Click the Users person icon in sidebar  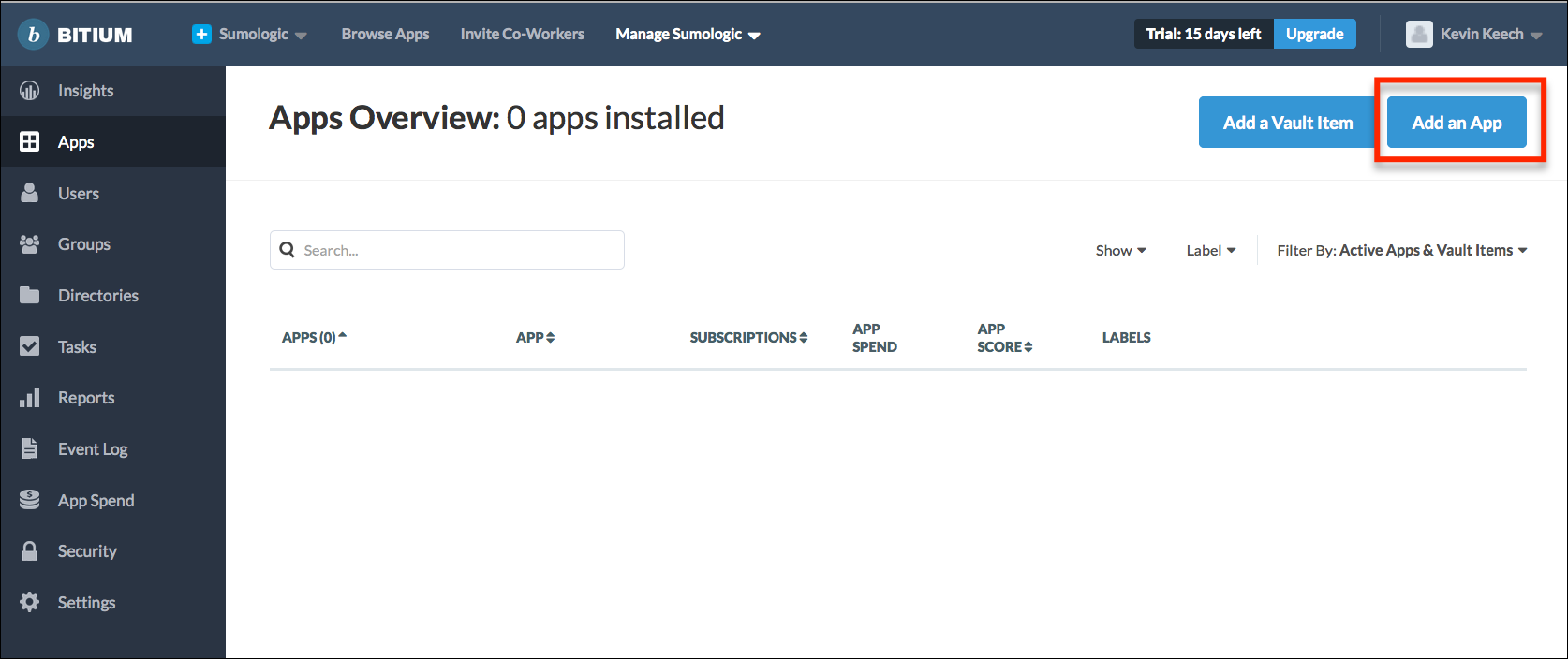tap(30, 193)
